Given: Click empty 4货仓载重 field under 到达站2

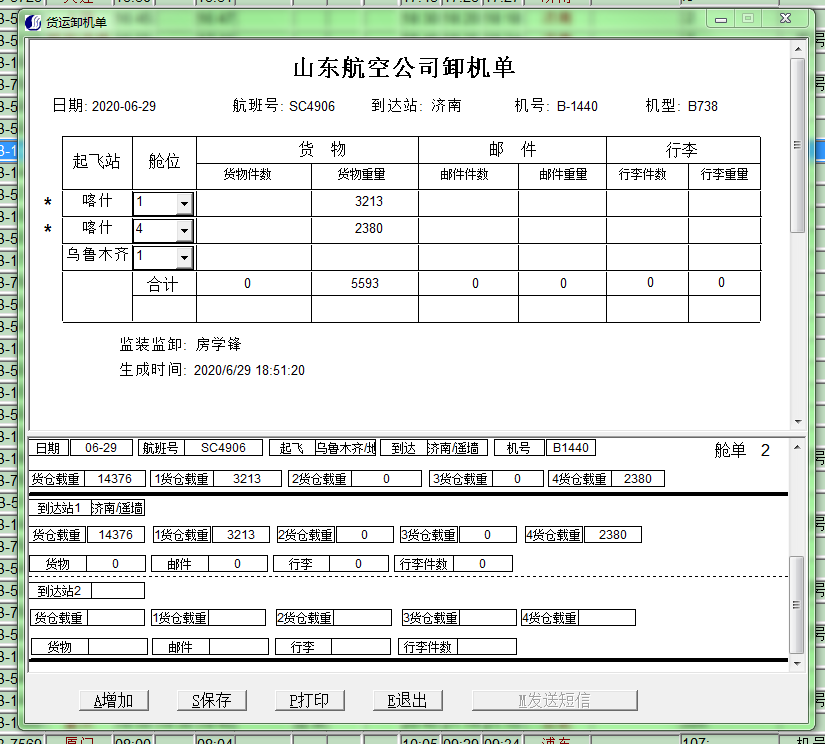Looking at the screenshot, I should [607, 617].
